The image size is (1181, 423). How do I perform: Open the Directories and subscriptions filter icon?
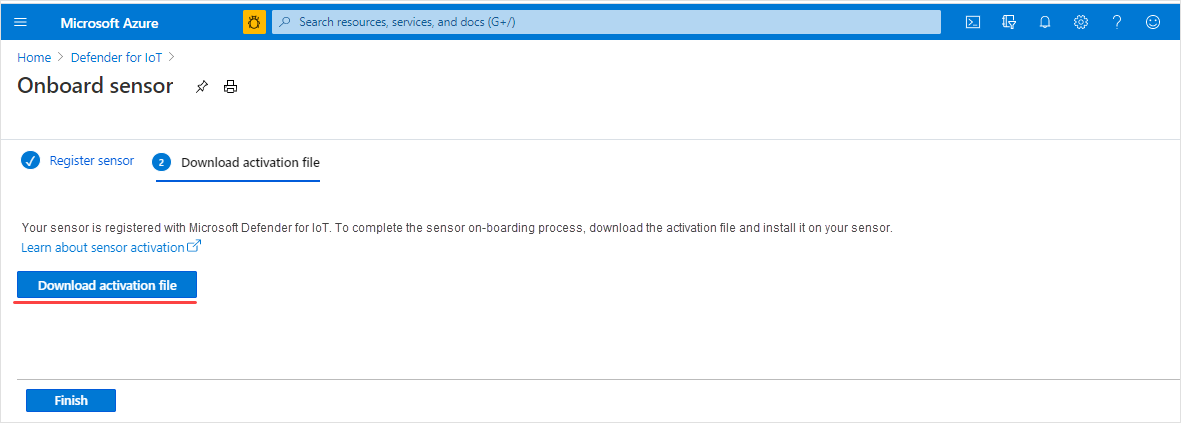1009,22
